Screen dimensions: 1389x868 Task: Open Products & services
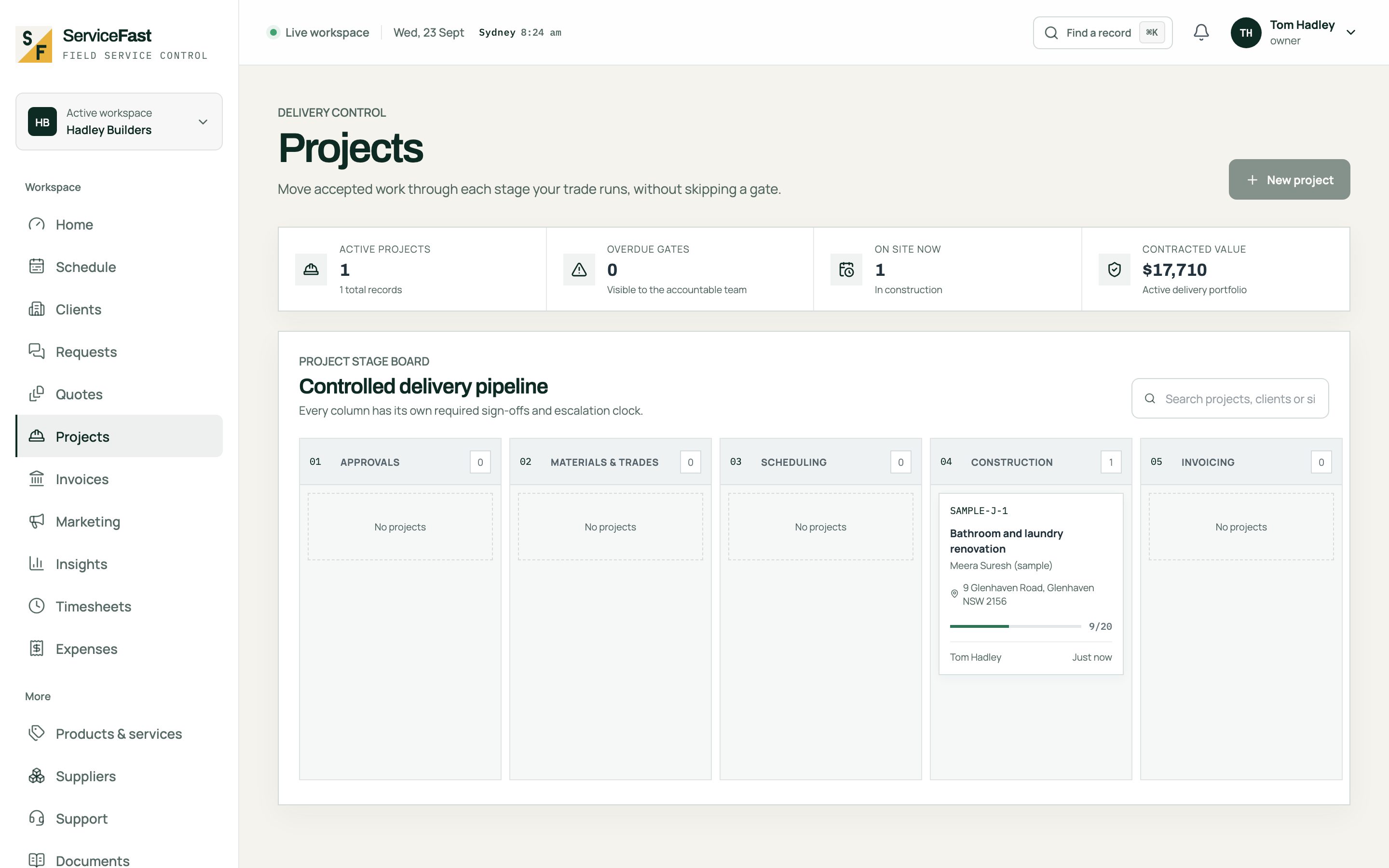click(x=119, y=733)
